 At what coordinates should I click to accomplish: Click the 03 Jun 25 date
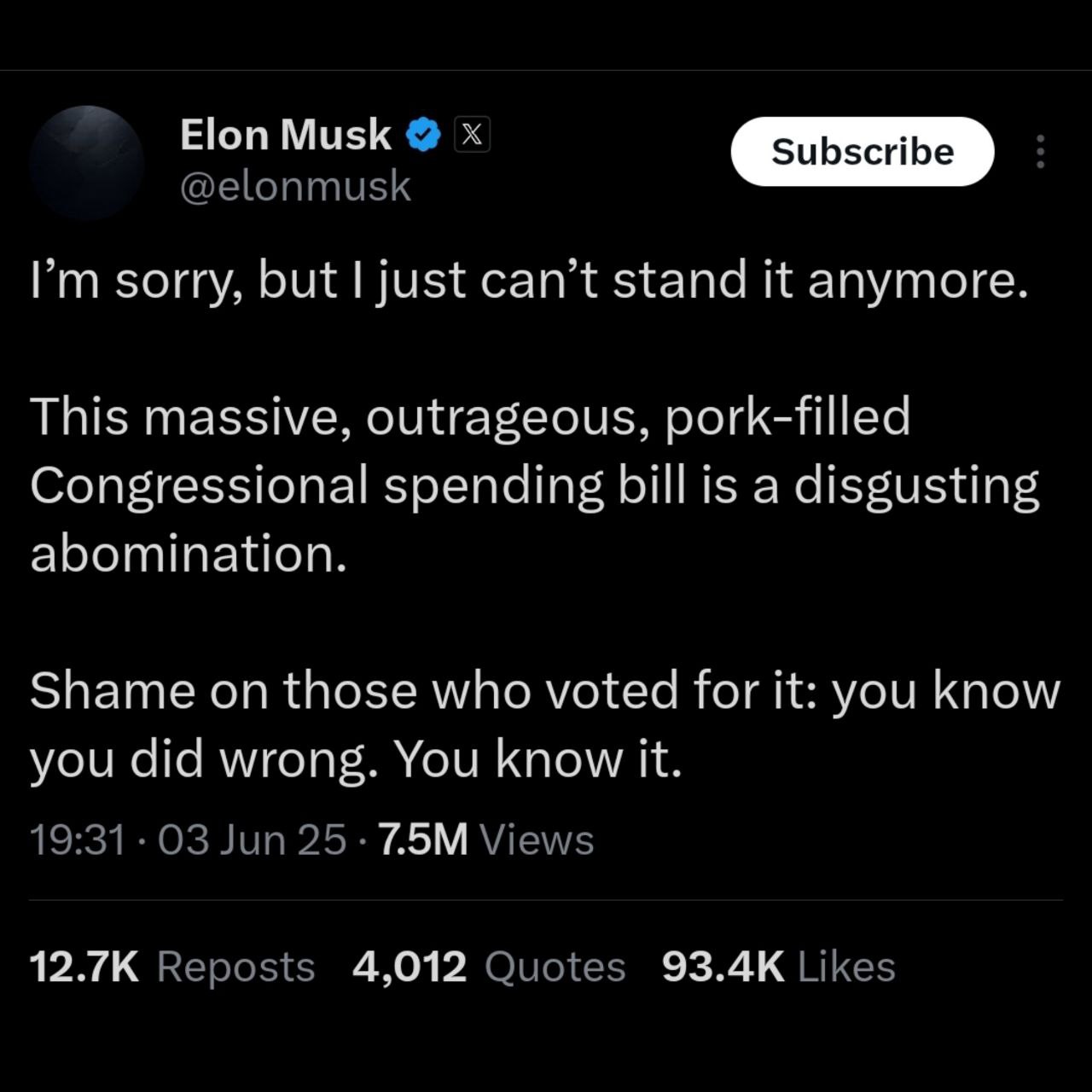point(252,839)
